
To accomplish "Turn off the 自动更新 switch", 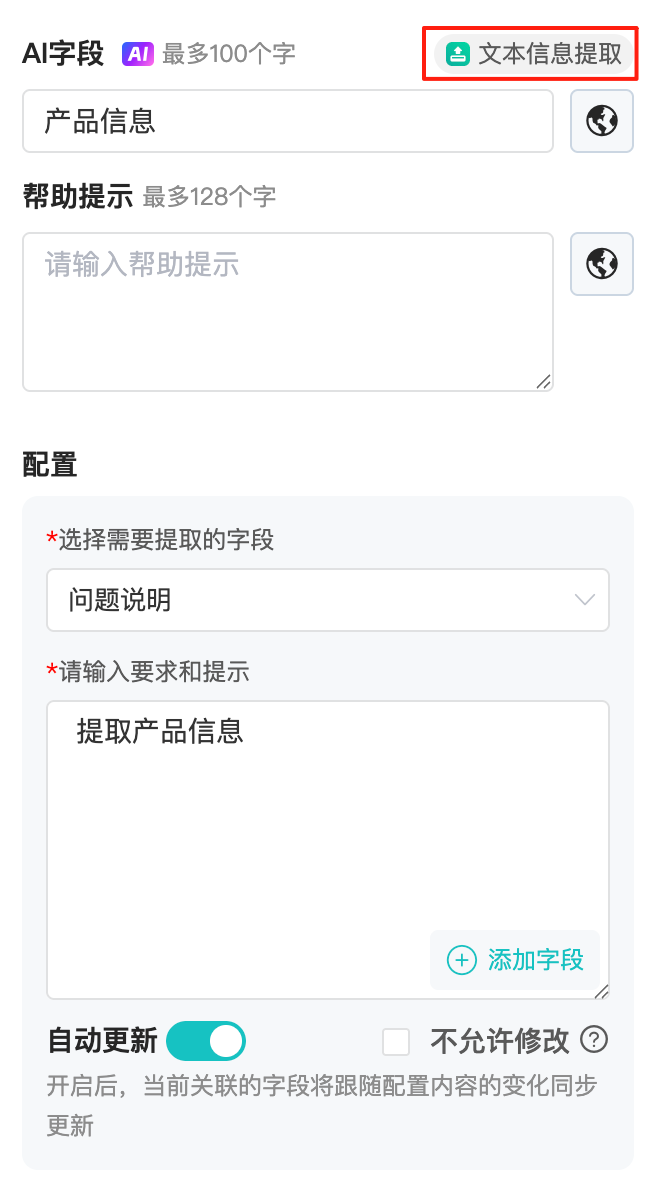I will [206, 1041].
